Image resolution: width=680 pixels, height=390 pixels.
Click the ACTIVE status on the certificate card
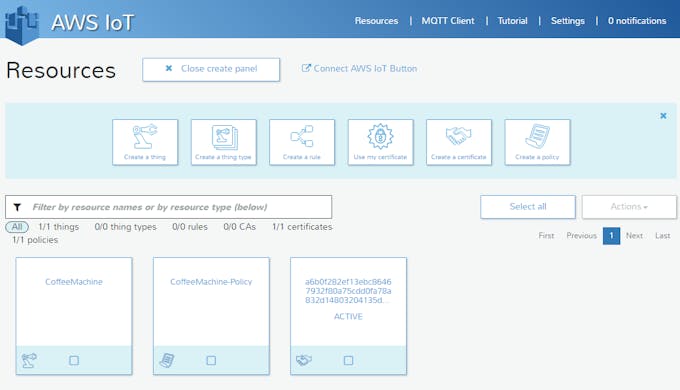[x=348, y=317]
